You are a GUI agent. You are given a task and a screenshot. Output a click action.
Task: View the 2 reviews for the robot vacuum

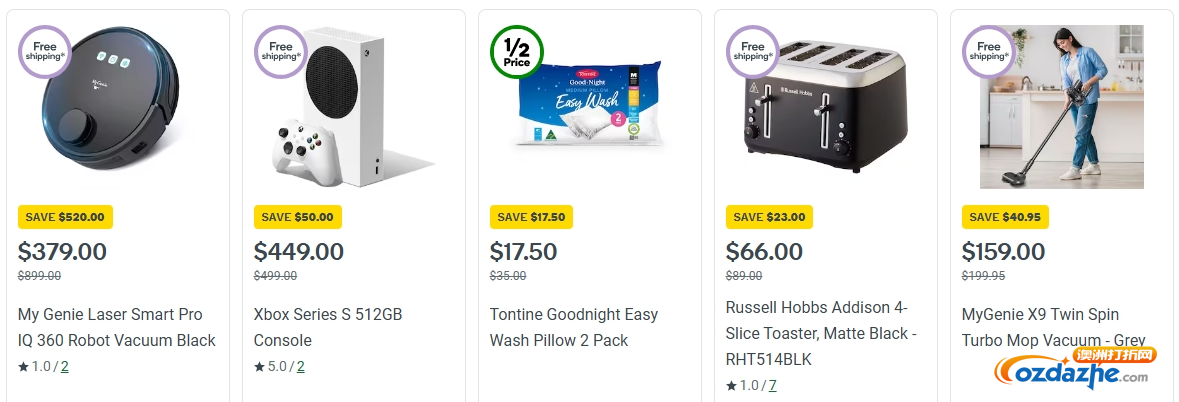(65, 367)
